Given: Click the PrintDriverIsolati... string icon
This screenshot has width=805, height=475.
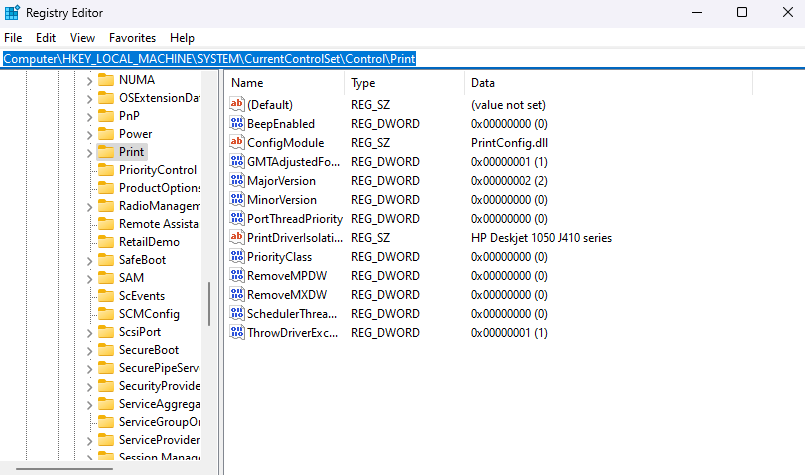Looking at the screenshot, I should (x=236, y=237).
